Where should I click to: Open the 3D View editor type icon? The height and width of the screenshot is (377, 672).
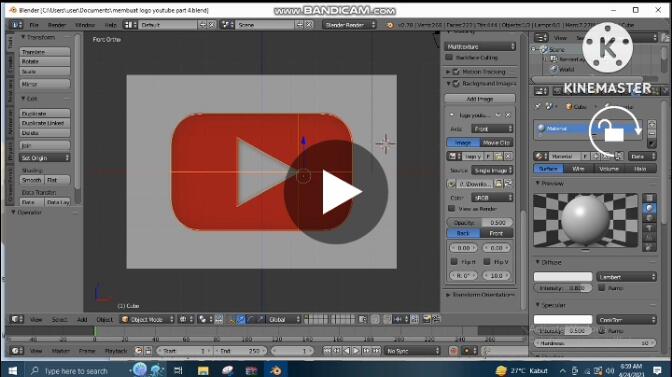coord(16,319)
